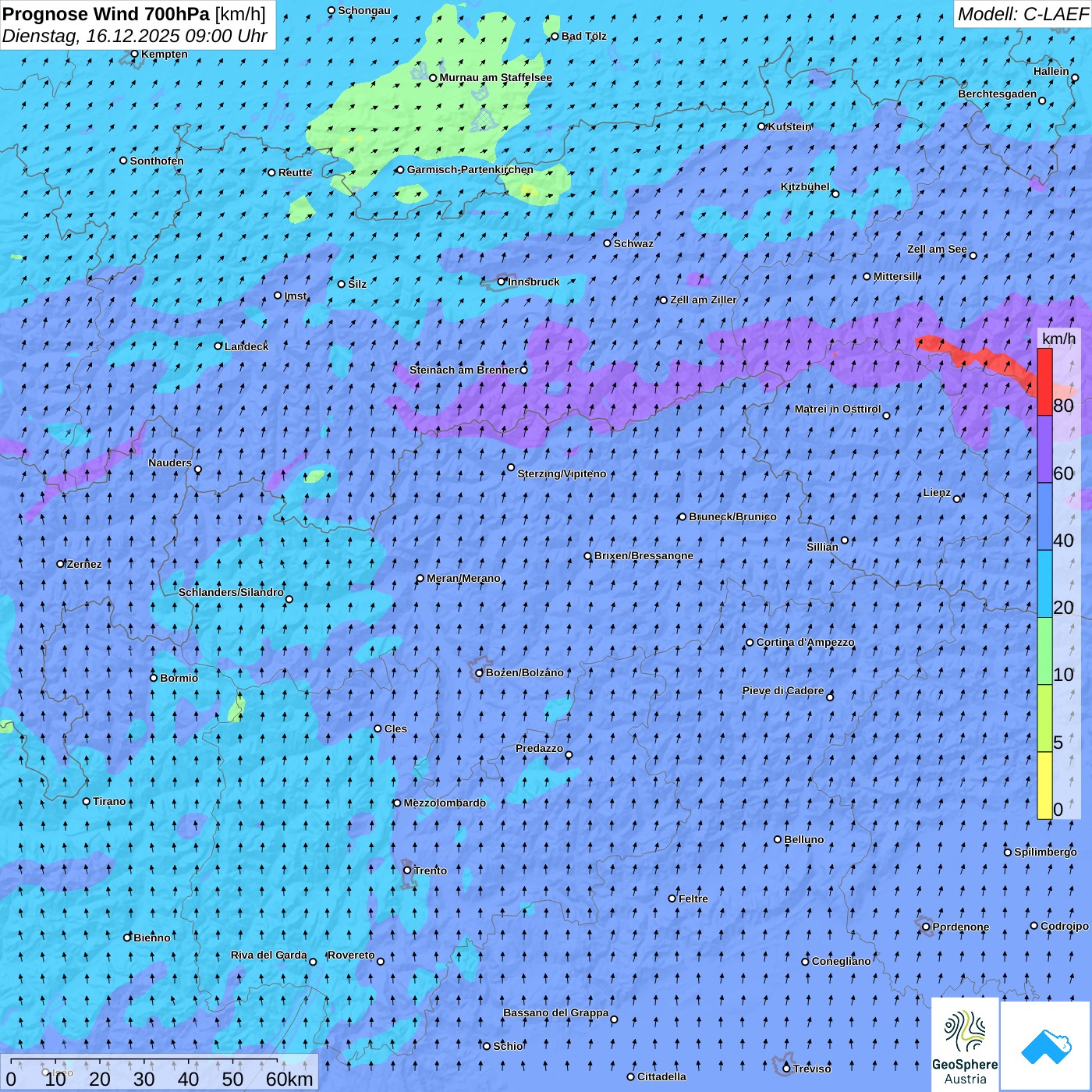Click the Riva del Garda label
The image size is (1092, 1092).
point(269,955)
